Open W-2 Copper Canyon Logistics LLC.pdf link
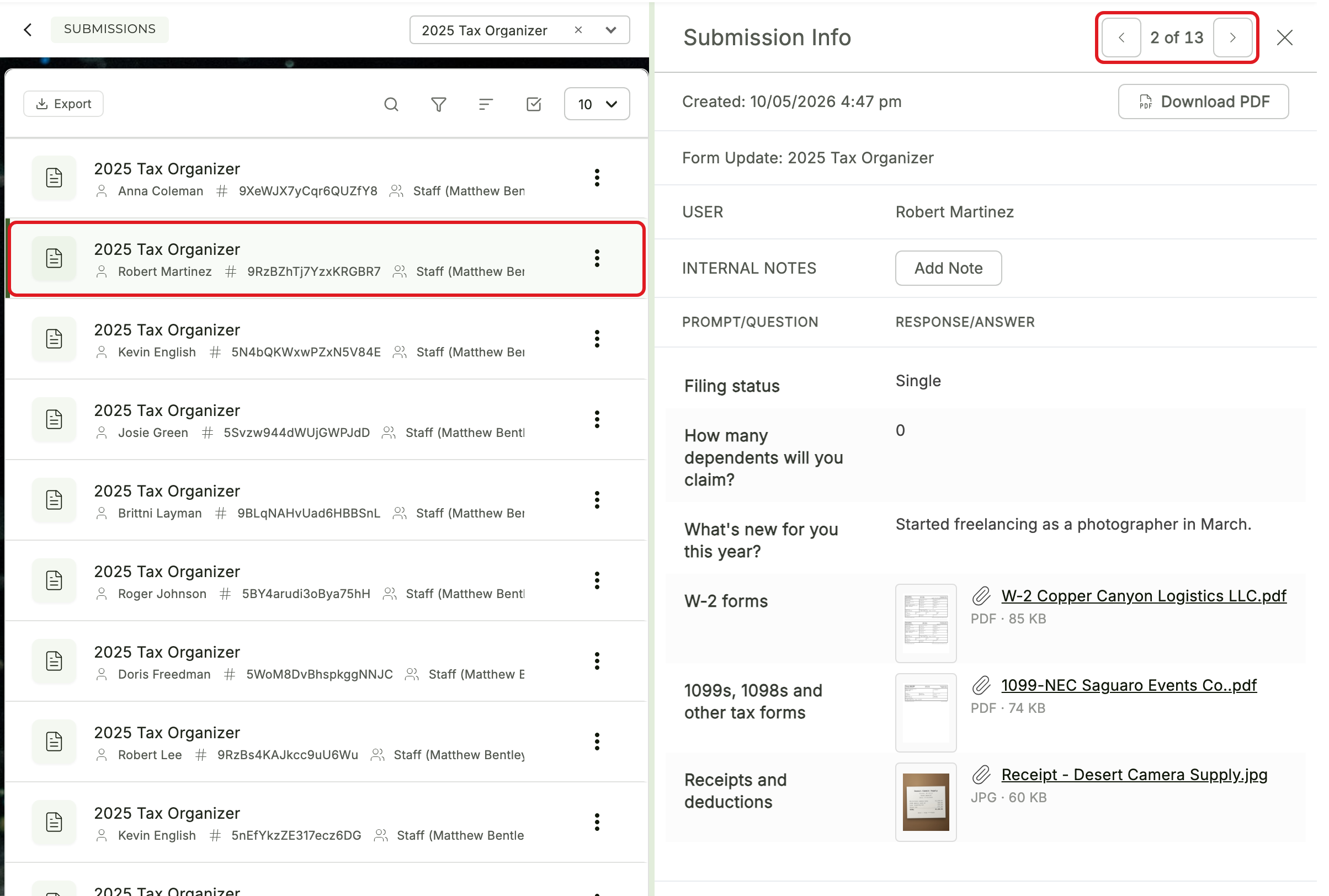Image resolution: width=1329 pixels, height=896 pixels. click(1143, 595)
